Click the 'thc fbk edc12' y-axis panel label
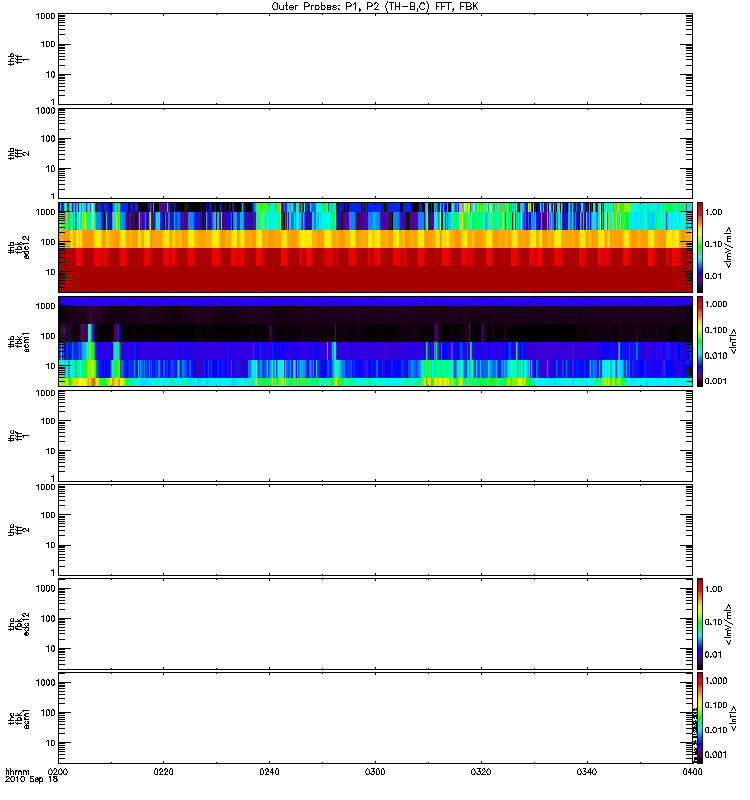 point(18,624)
